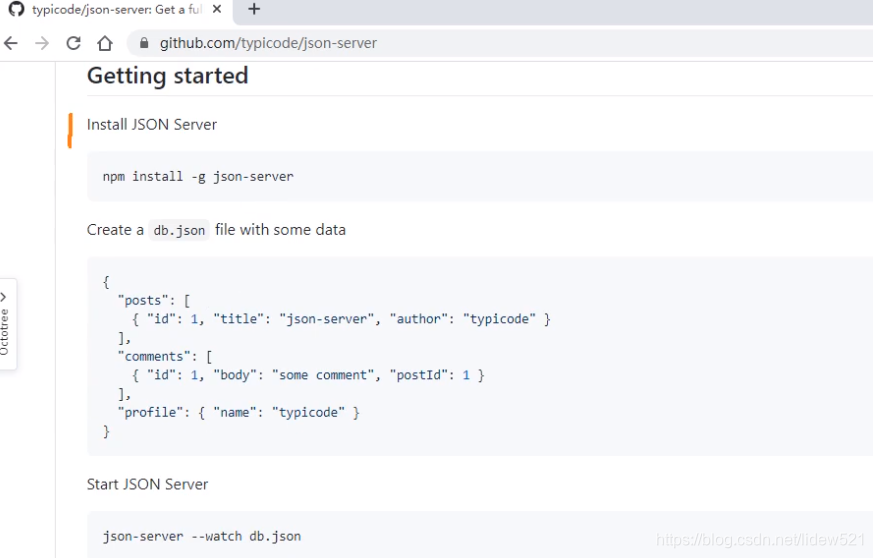Select the typicode/json-server browser tab

pos(116,9)
